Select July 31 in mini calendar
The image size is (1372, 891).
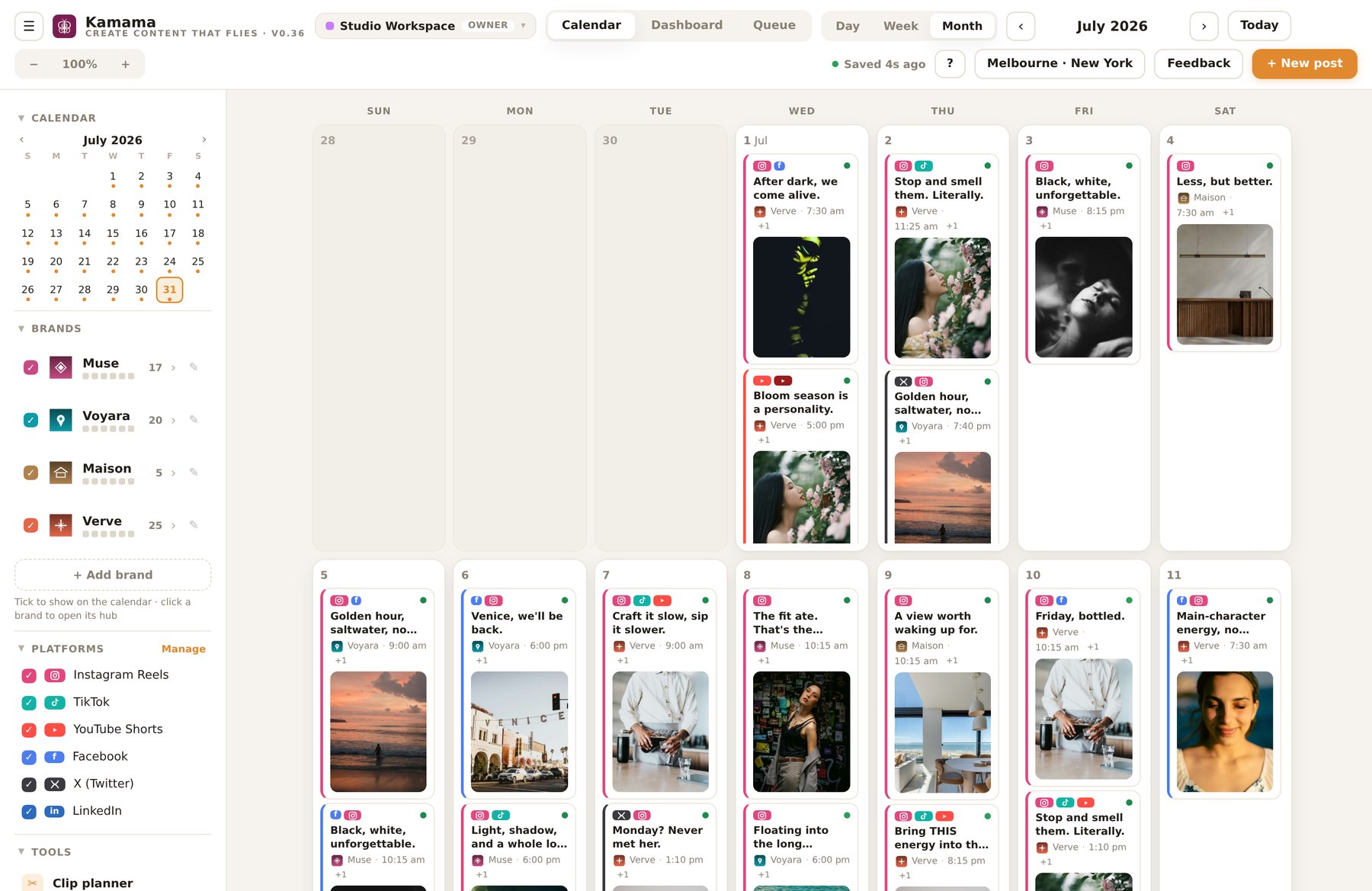click(x=169, y=290)
